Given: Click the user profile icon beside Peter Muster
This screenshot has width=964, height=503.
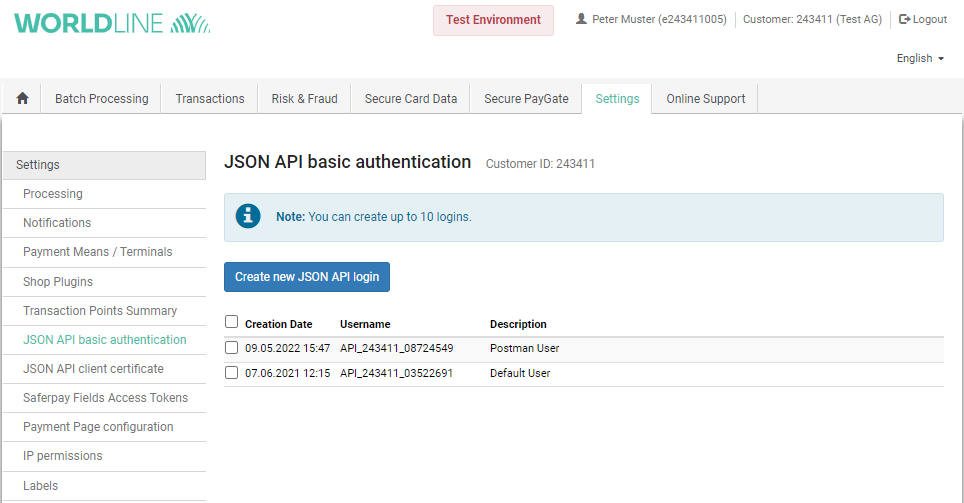Looking at the screenshot, I should (582, 19).
